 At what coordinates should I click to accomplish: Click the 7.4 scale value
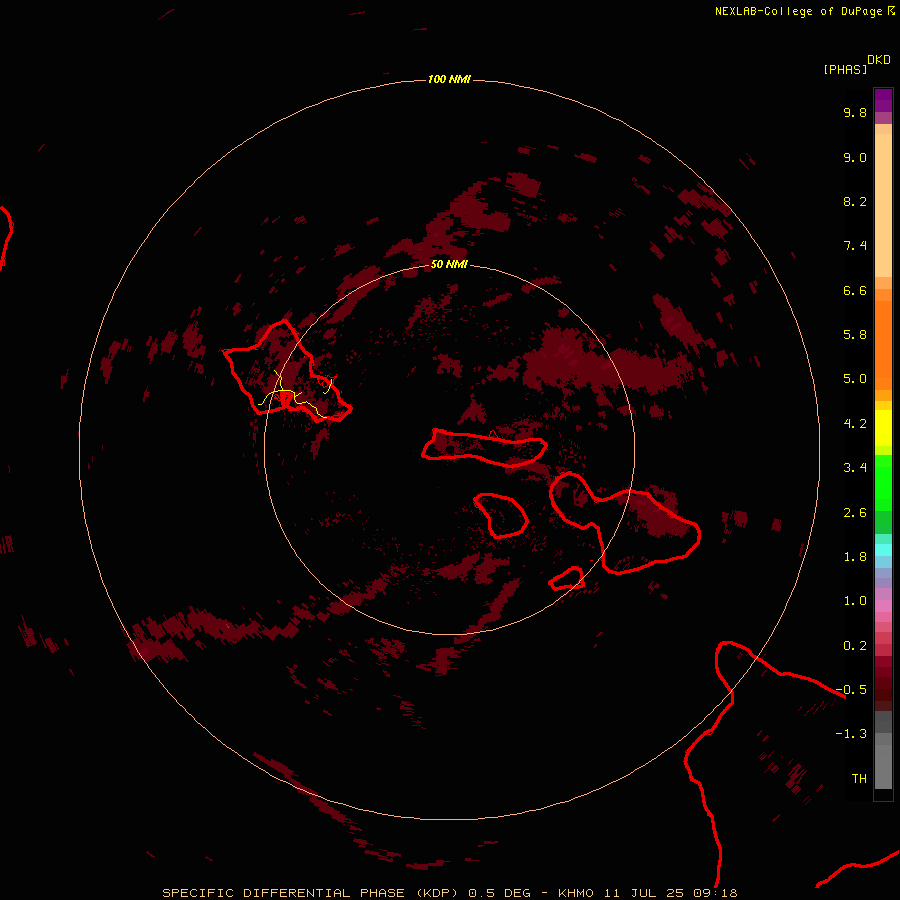(855, 246)
